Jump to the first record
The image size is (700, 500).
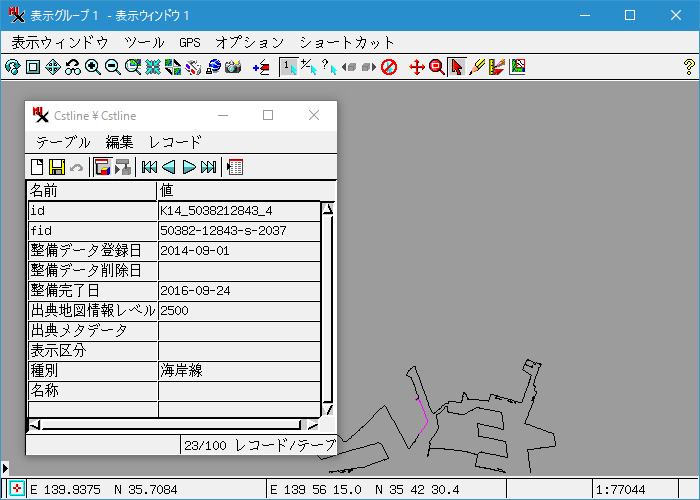(149, 167)
